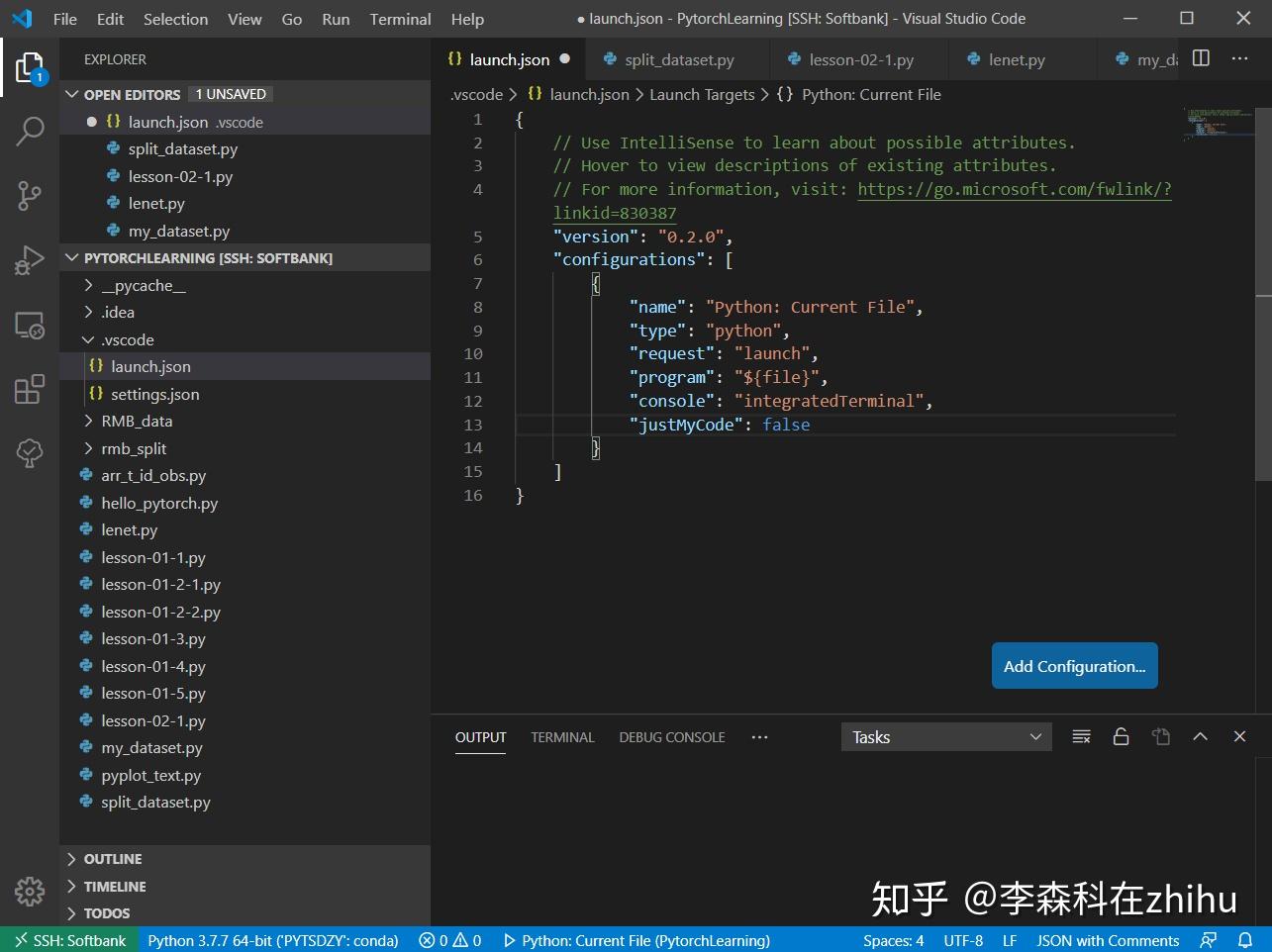Open the go.microsoft.com fwlink link
The width and height of the screenshot is (1272, 952).
click(1014, 189)
